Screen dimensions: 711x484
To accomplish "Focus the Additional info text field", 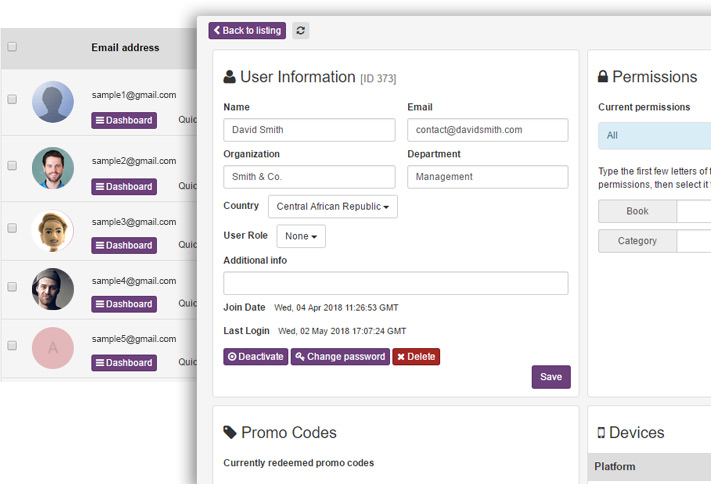I will click(x=395, y=283).
